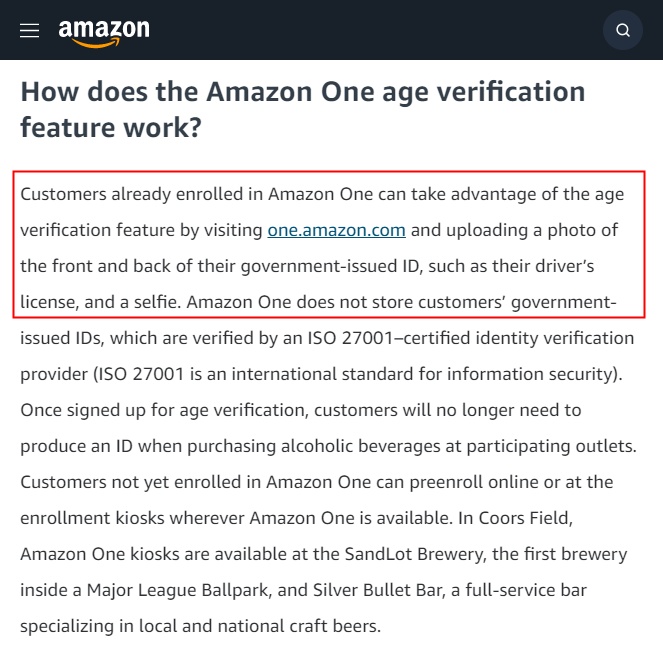Click the Amazon logo
Screen dimensions: 663x648
(x=104, y=33)
